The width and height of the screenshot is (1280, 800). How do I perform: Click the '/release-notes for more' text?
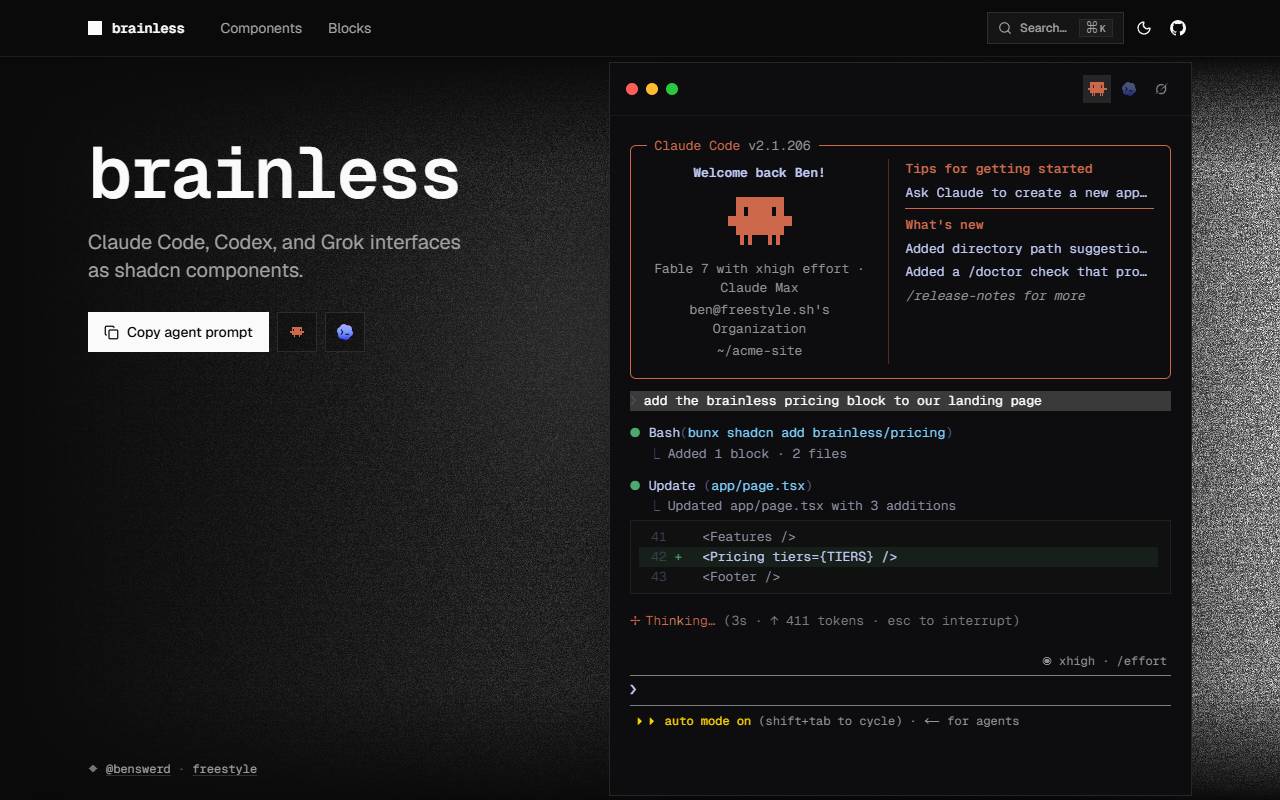tap(995, 296)
